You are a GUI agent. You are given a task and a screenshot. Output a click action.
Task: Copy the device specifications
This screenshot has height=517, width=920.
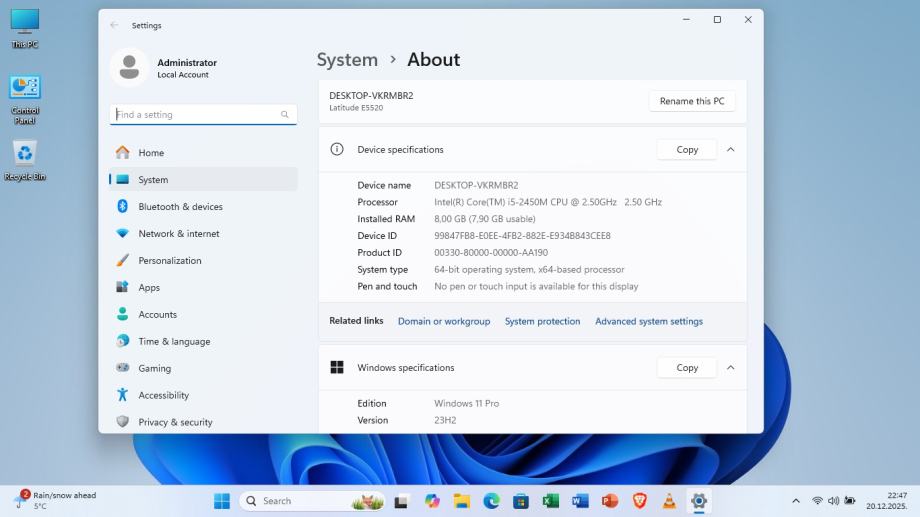click(x=687, y=150)
